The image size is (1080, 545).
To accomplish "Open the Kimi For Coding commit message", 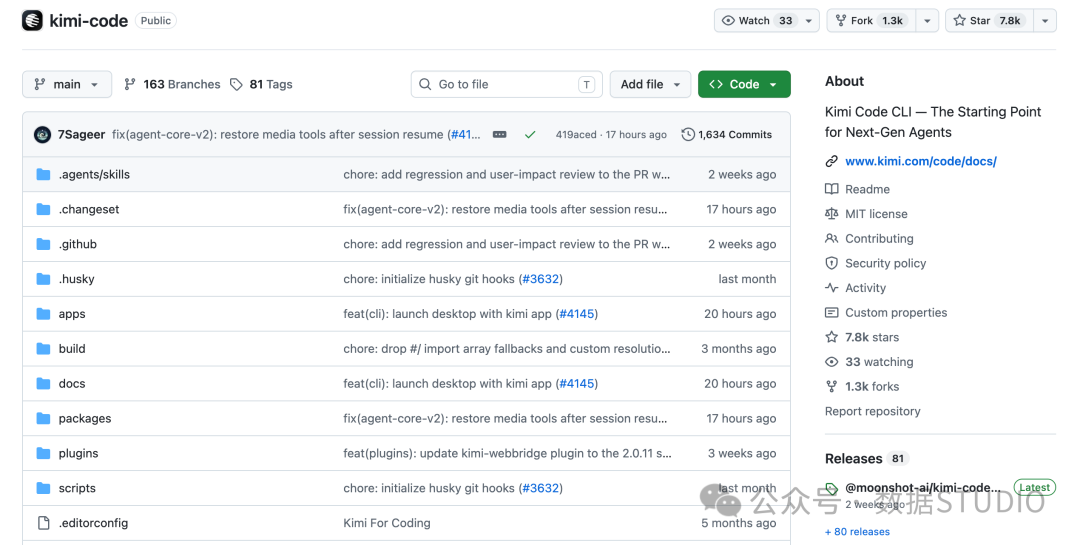I will pyautogui.click(x=386, y=523).
